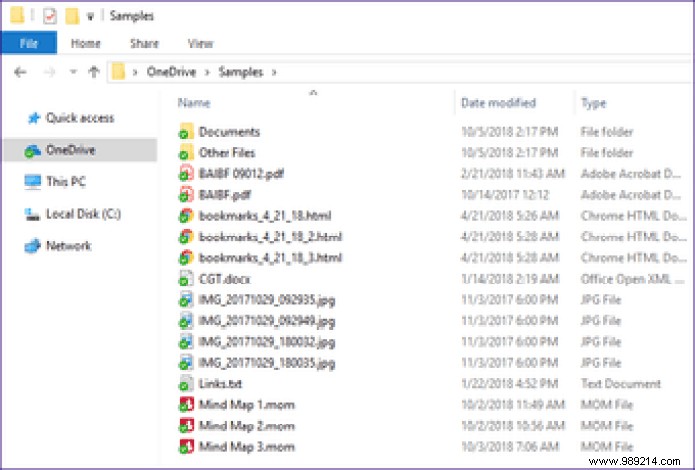
Task: Click the BAIBF.pdf Acrobat icon
Action: [186, 195]
